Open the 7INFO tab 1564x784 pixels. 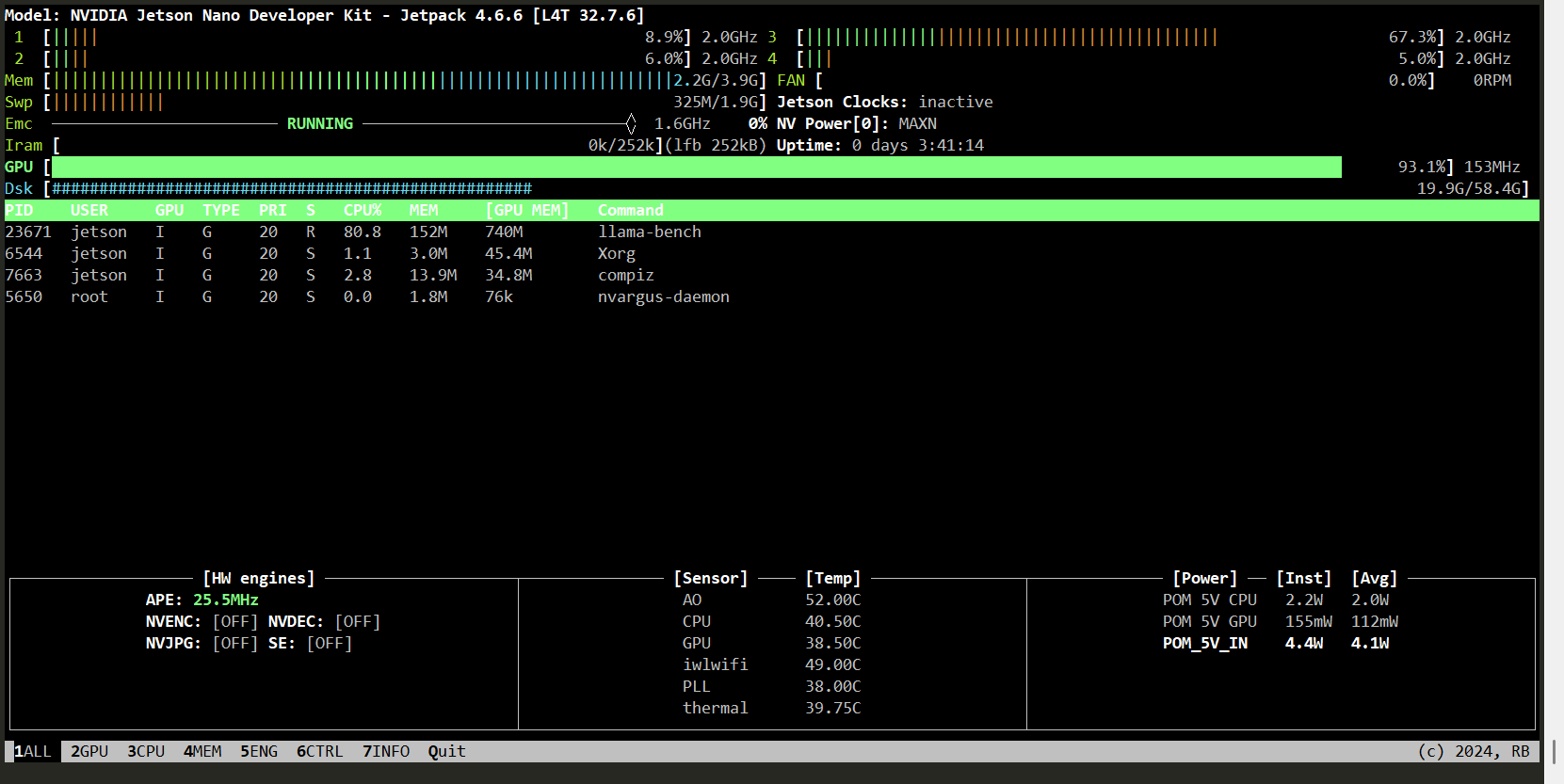click(x=386, y=751)
